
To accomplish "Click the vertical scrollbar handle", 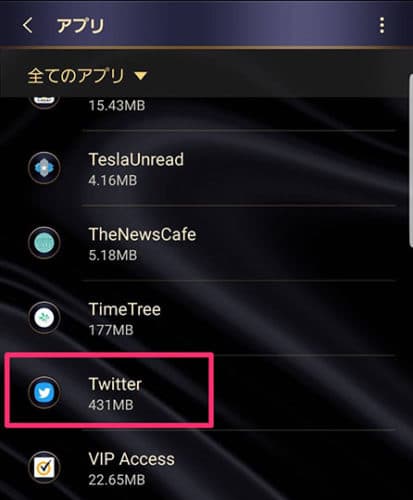I will click(x=411, y=161).
